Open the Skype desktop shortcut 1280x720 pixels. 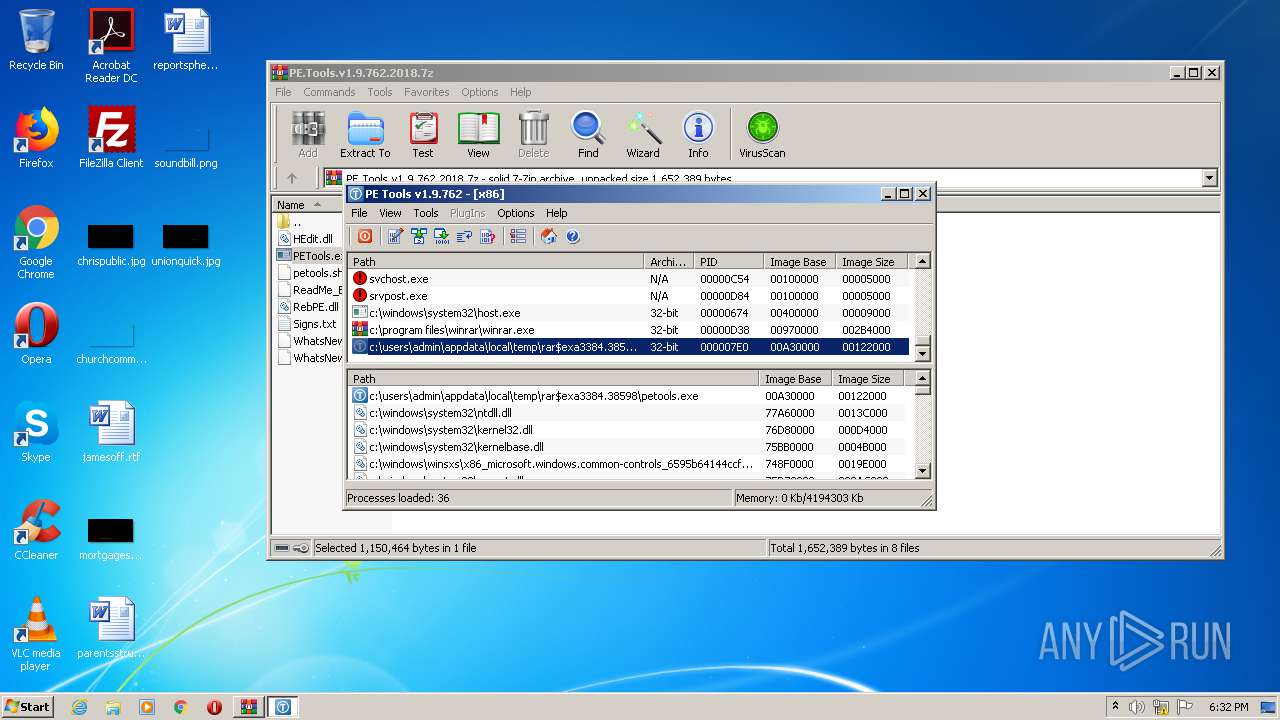point(36,433)
